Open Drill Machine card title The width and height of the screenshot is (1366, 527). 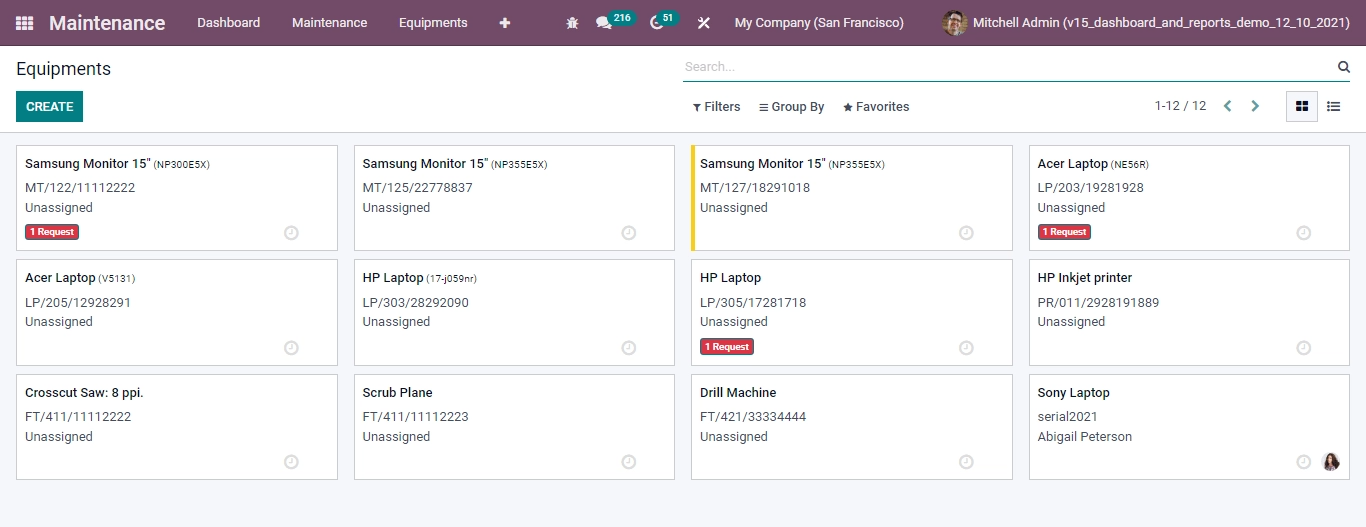(738, 393)
